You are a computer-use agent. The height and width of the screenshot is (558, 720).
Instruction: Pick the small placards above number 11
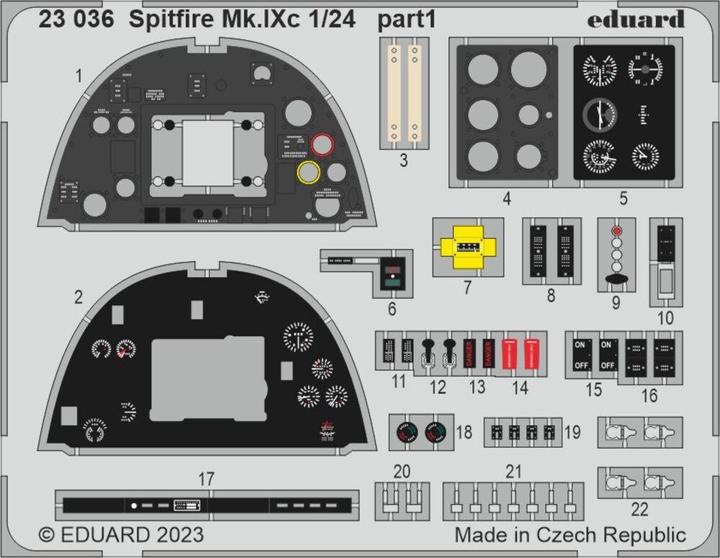398,350
